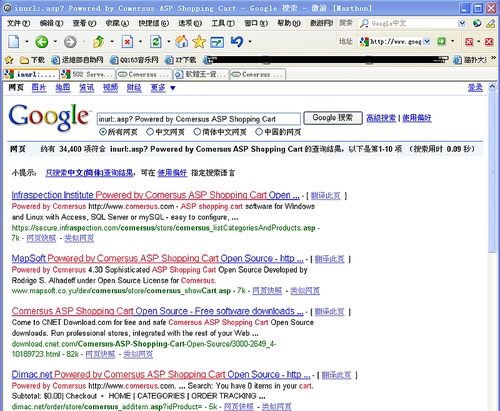Screen dimensions: 500x411
Task: Click the green Go arrow button
Action: click(x=442, y=41)
